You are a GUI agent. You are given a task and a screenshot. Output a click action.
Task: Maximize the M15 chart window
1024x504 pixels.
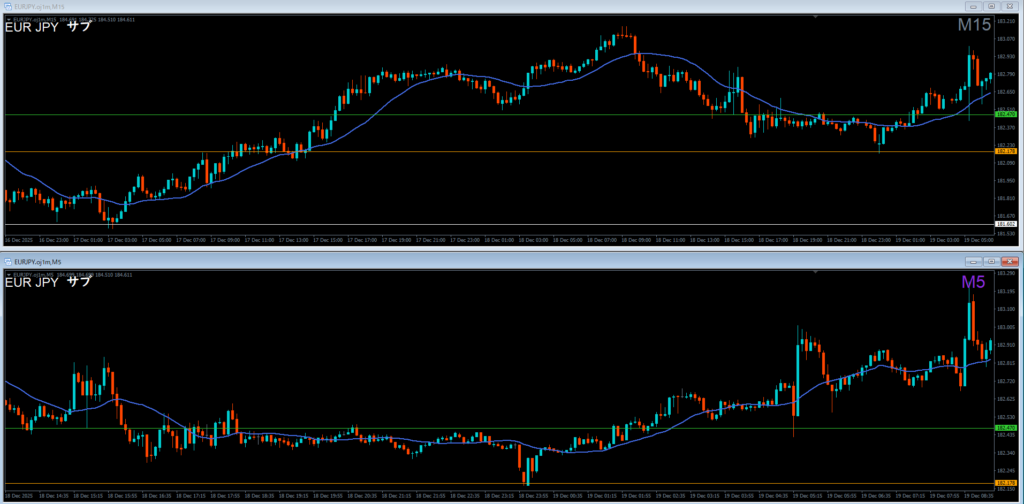(x=989, y=6)
